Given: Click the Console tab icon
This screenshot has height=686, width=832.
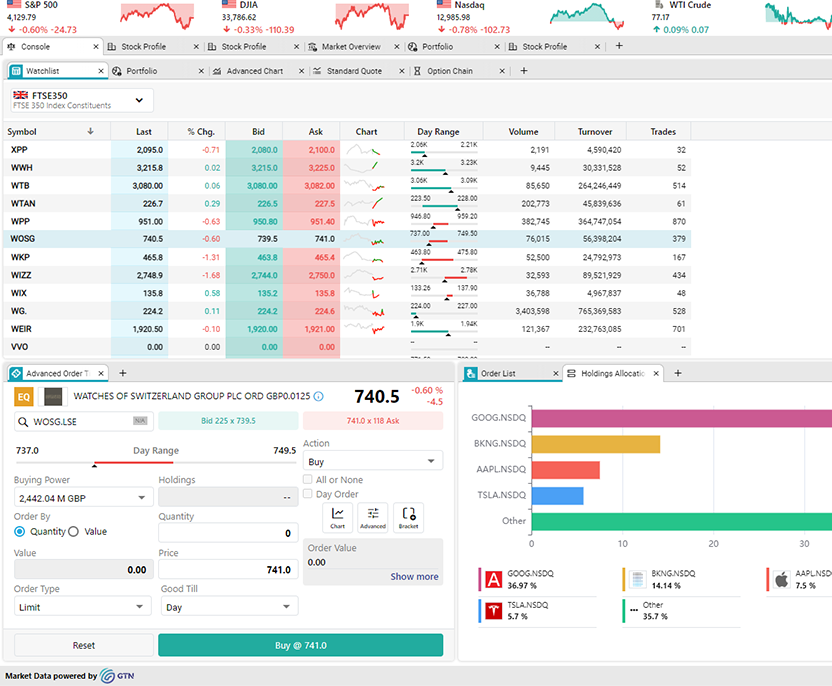Looking at the screenshot, I should click(x=11, y=47).
